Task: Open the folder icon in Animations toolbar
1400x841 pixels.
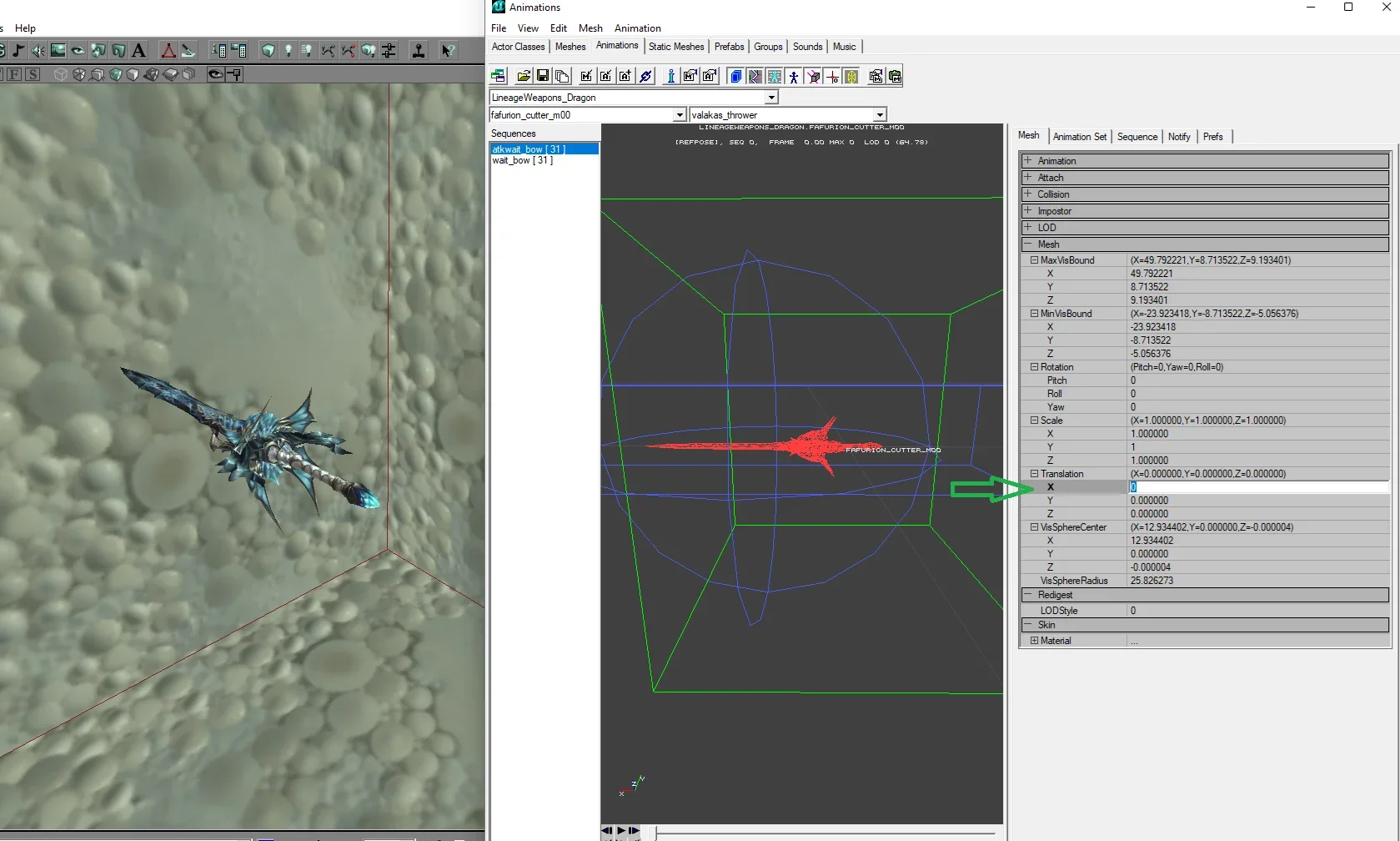Action: point(524,76)
